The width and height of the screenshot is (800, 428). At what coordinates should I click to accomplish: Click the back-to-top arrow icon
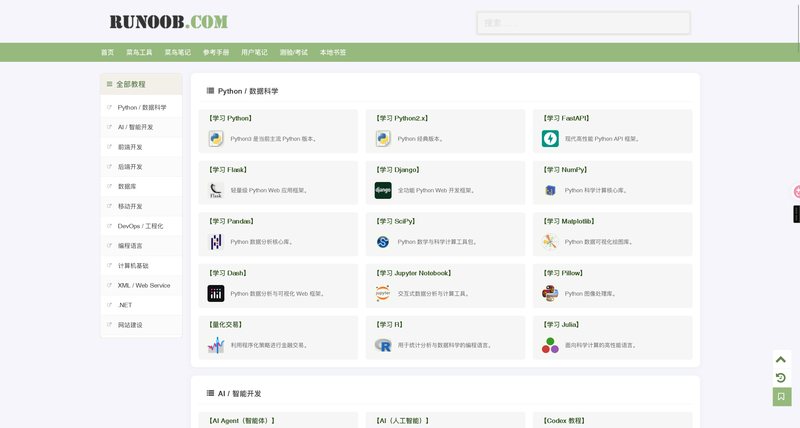pyautogui.click(x=781, y=360)
